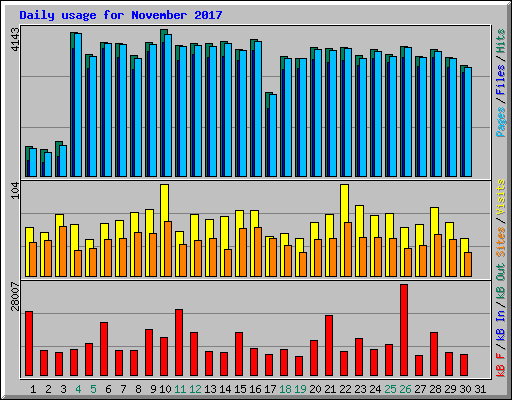Click day label 18 on the x-axis
512x400 pixels.
[x=285, y=389]
